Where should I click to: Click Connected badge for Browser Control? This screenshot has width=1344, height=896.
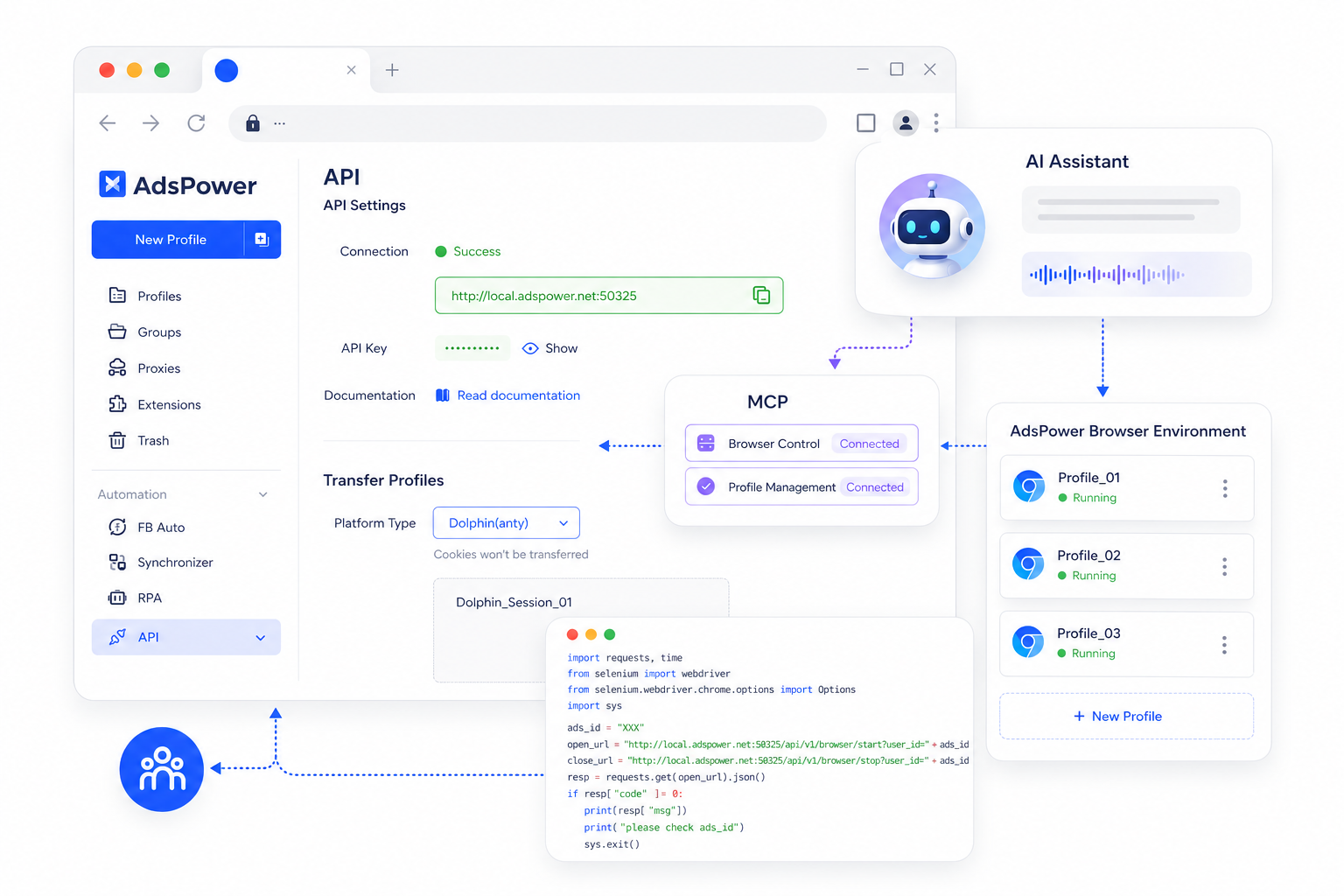point(870,444)
